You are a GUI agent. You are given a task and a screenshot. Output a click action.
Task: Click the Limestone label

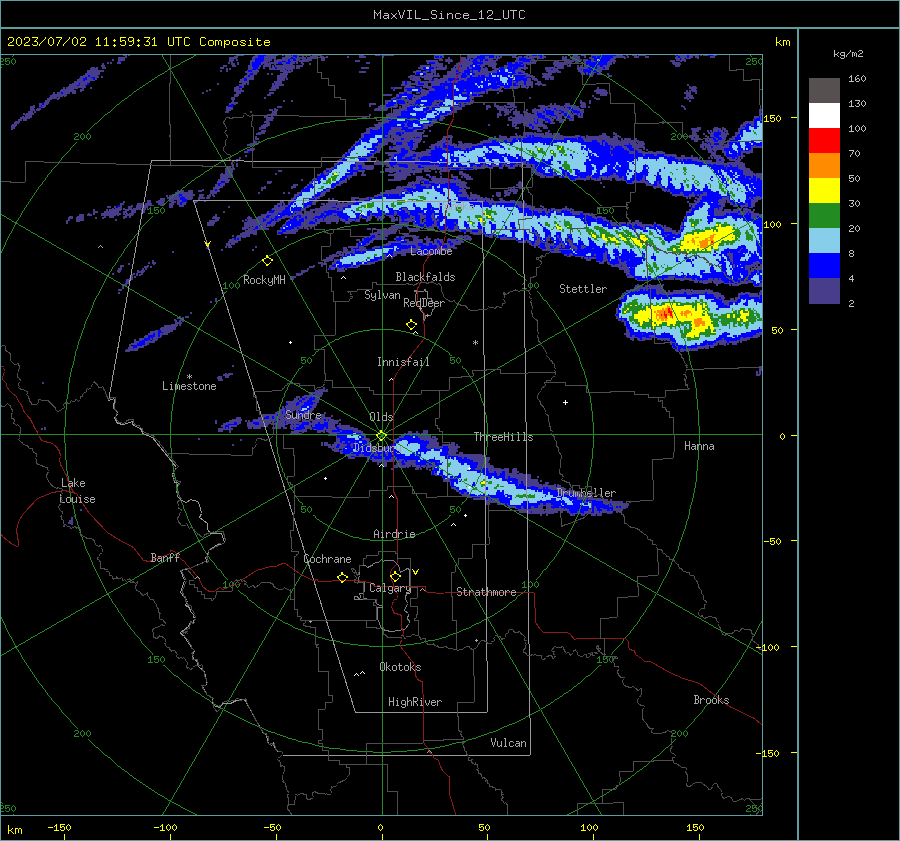point(189,386)
